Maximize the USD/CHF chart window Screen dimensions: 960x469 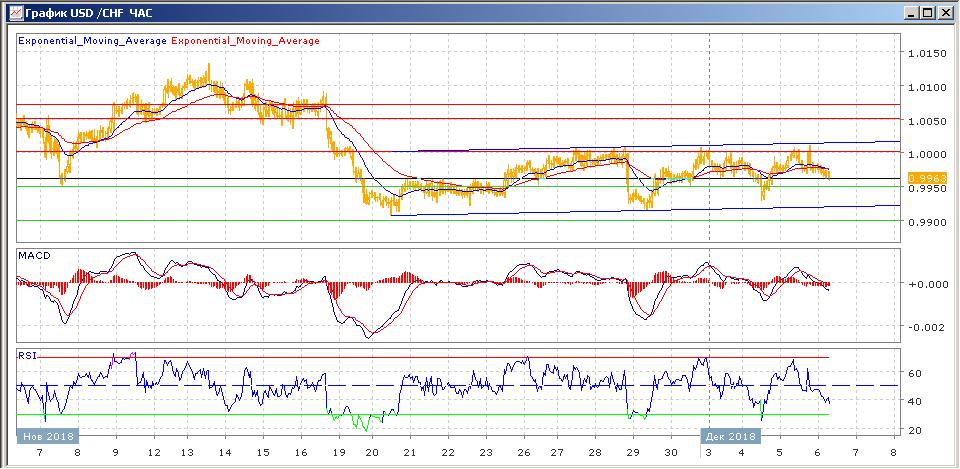[926, 12]
